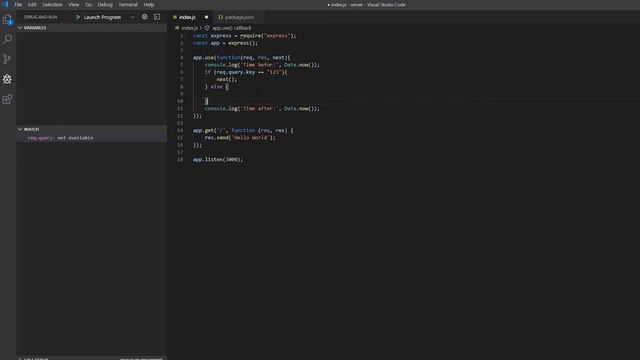The height and width of the screenshot is (360, 640).
Task: Click gutter beside line 14 to set breakpoint
Action: click(173, 131)
